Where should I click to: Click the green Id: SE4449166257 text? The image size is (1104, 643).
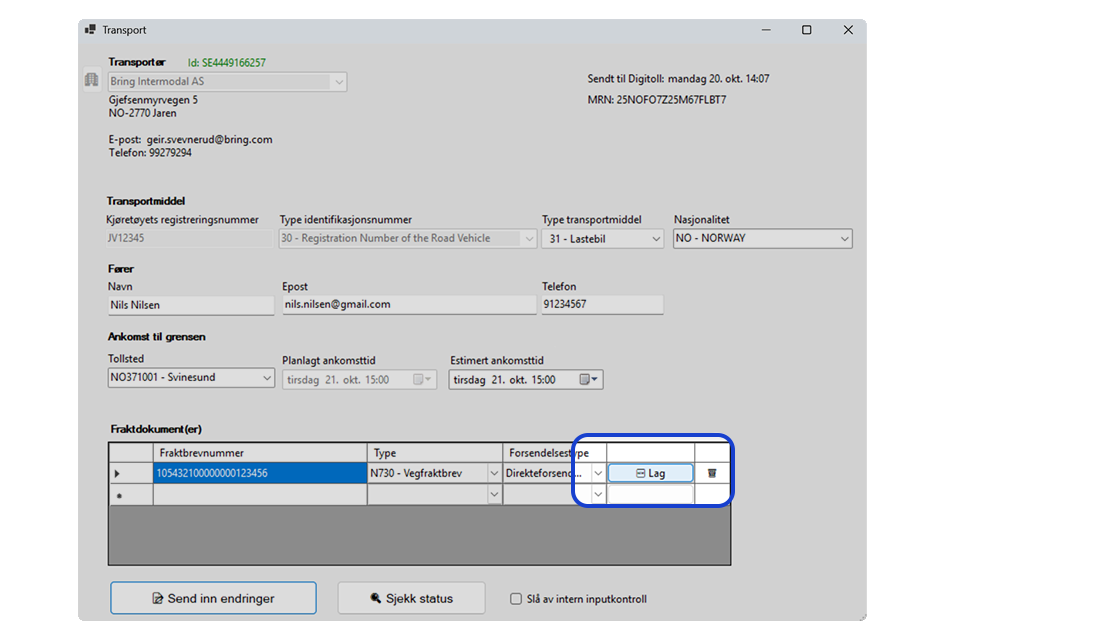[x=227, y=63]
